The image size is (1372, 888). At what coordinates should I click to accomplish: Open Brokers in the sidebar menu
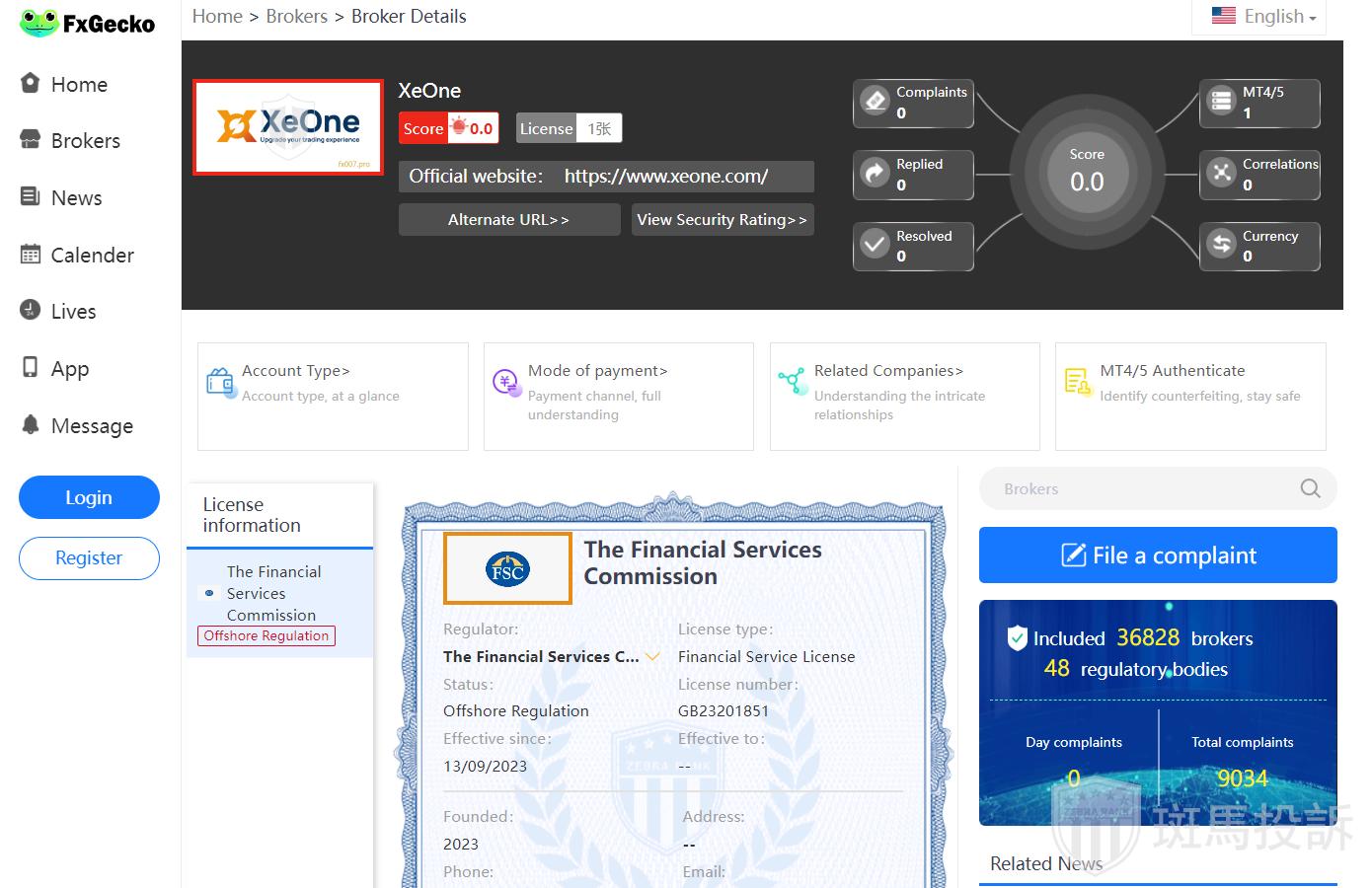(x=85, y=141)
